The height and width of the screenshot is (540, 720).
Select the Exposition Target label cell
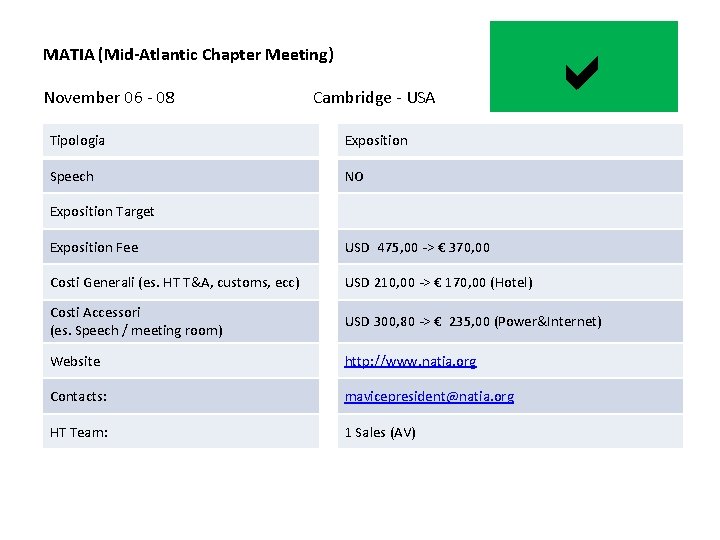coord(181,211)
